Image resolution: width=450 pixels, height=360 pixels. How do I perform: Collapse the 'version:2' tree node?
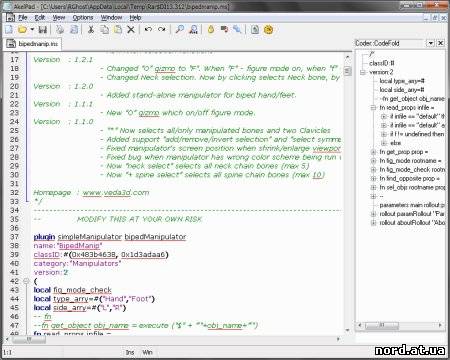tap(363, 72)
